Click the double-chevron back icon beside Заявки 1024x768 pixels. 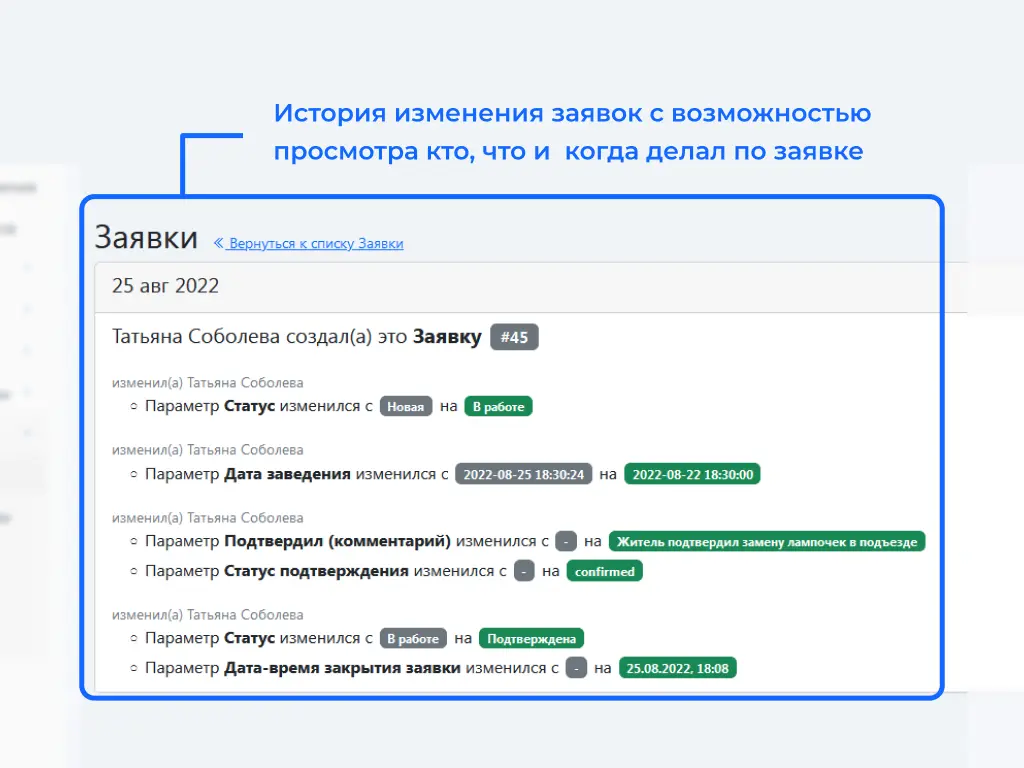click(219, 243)
